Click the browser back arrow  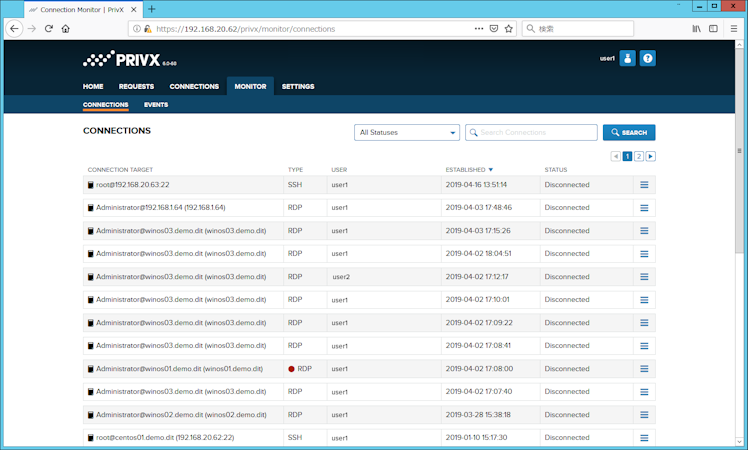[x=14, y=29]
